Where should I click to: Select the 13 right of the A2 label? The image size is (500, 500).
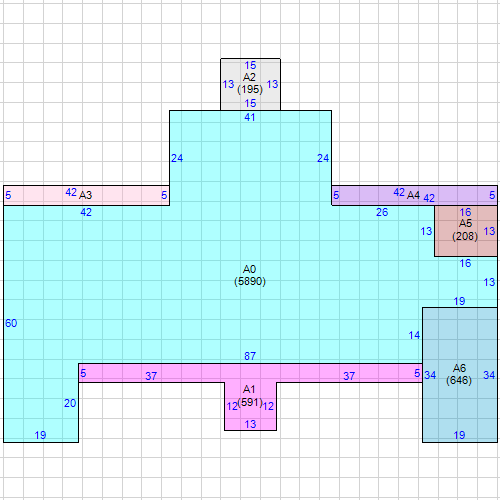pos(272,84)
